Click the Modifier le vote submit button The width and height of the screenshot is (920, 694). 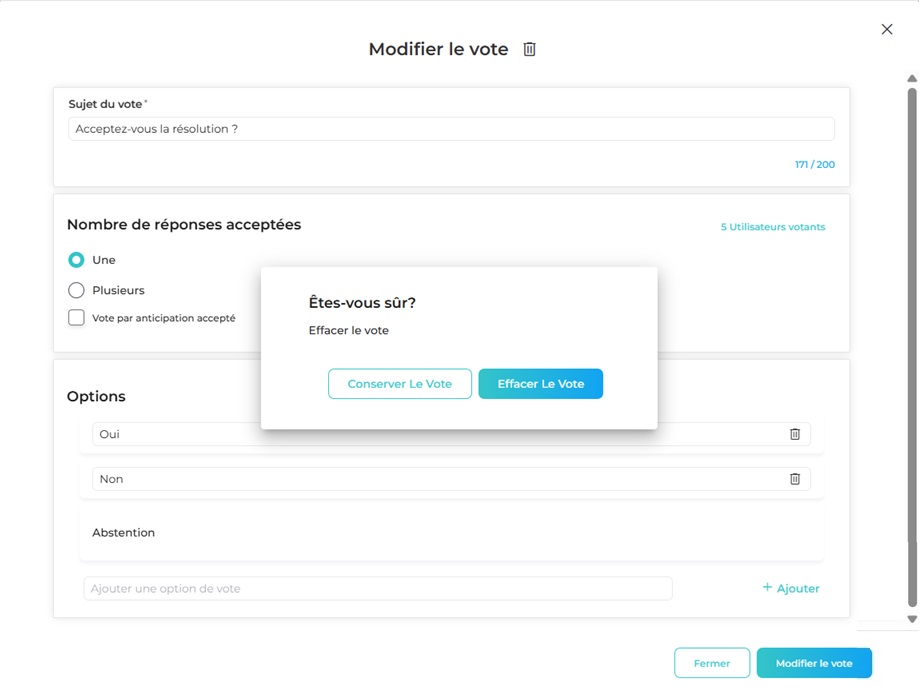(814, 663)
